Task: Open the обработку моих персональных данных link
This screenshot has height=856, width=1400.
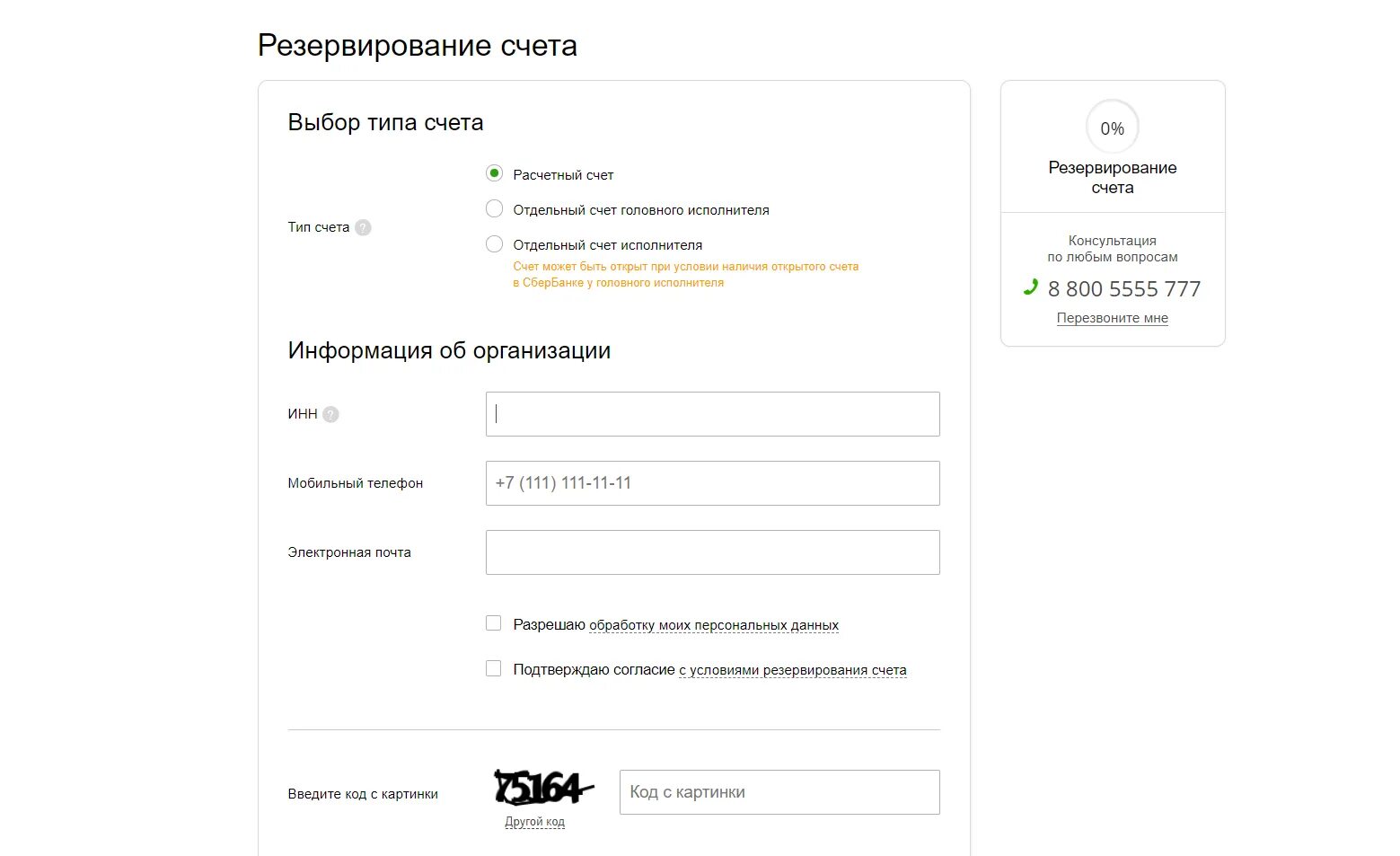Action: [x=714, y=625]
